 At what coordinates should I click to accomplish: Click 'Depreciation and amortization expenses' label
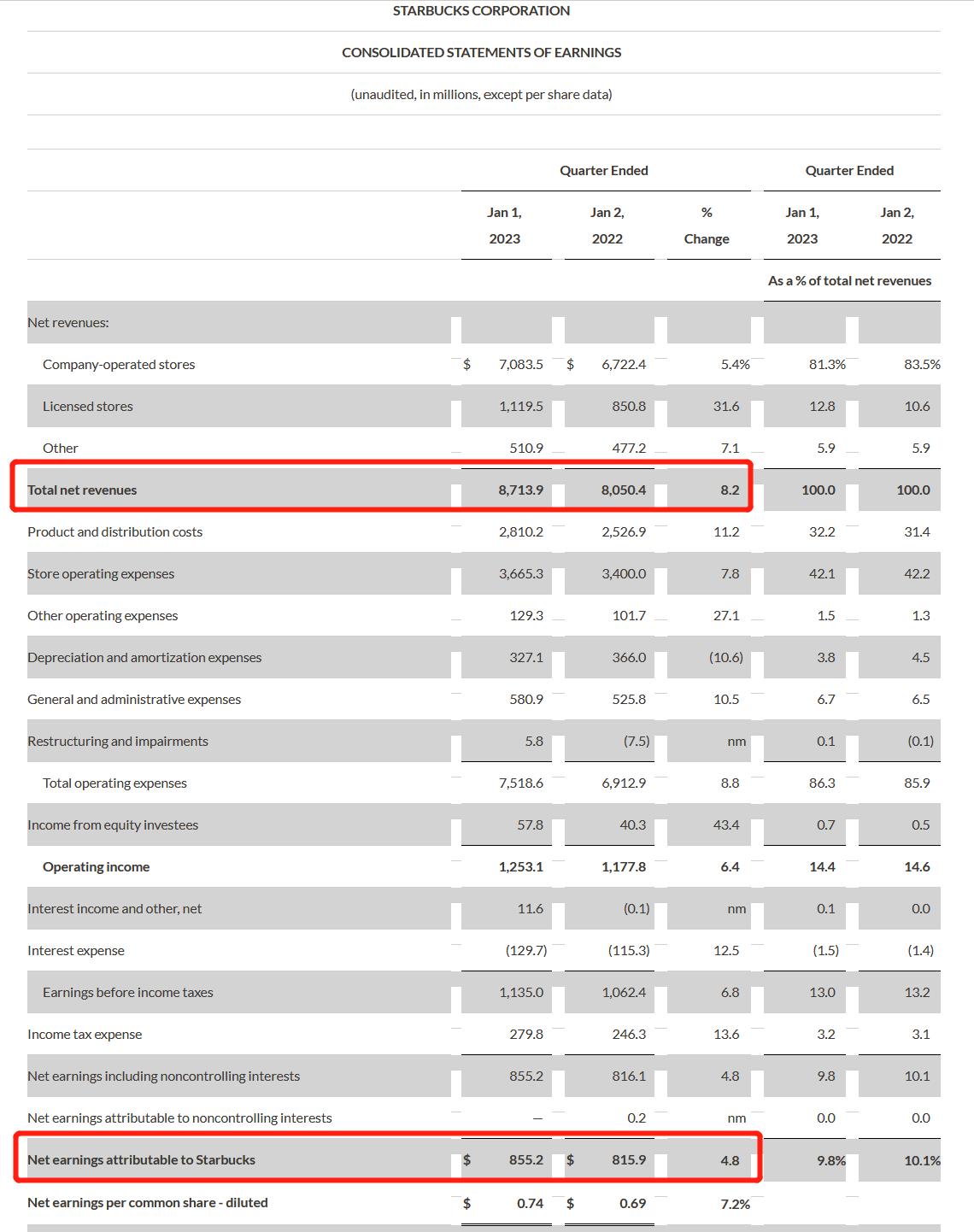pos(144,658)
